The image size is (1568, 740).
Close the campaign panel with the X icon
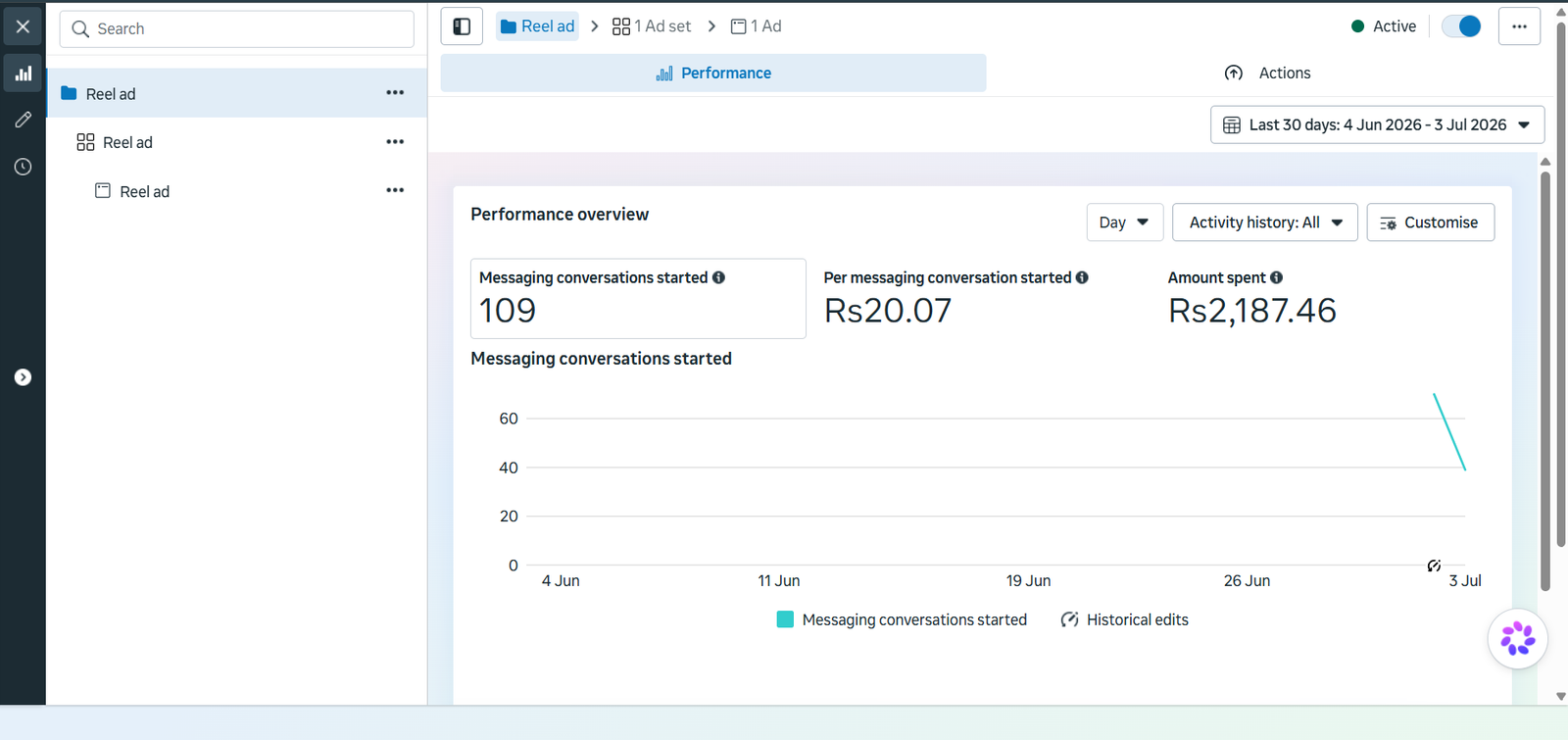tap(23, 26)
